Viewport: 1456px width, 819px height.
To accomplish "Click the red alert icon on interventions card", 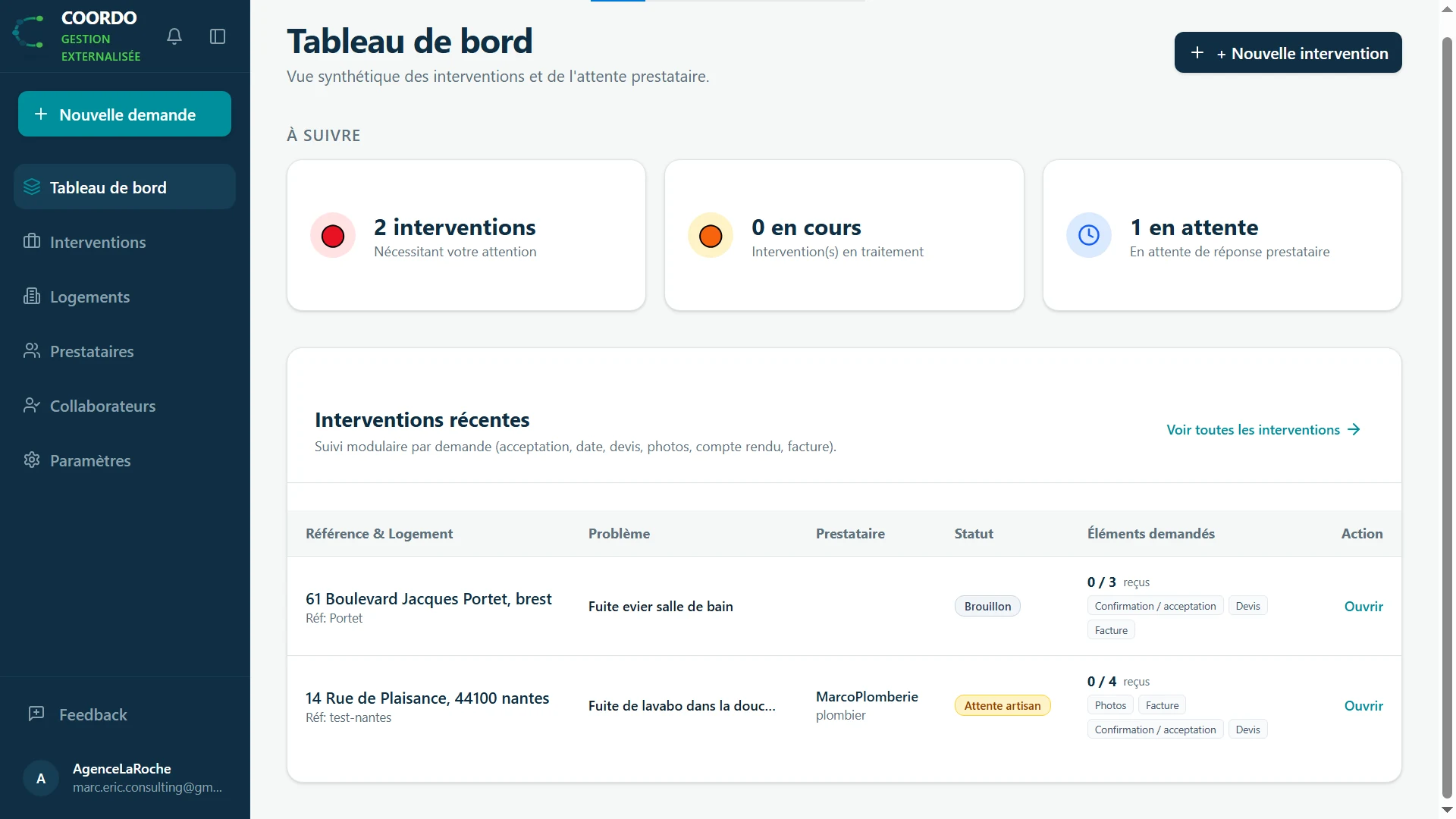I will tap(333, 236).
